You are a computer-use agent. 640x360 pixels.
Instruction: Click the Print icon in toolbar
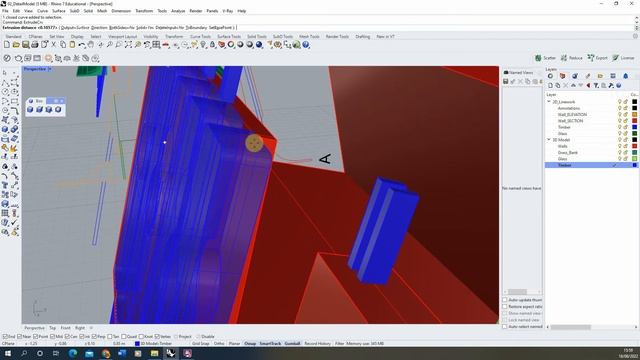[35, 45]
